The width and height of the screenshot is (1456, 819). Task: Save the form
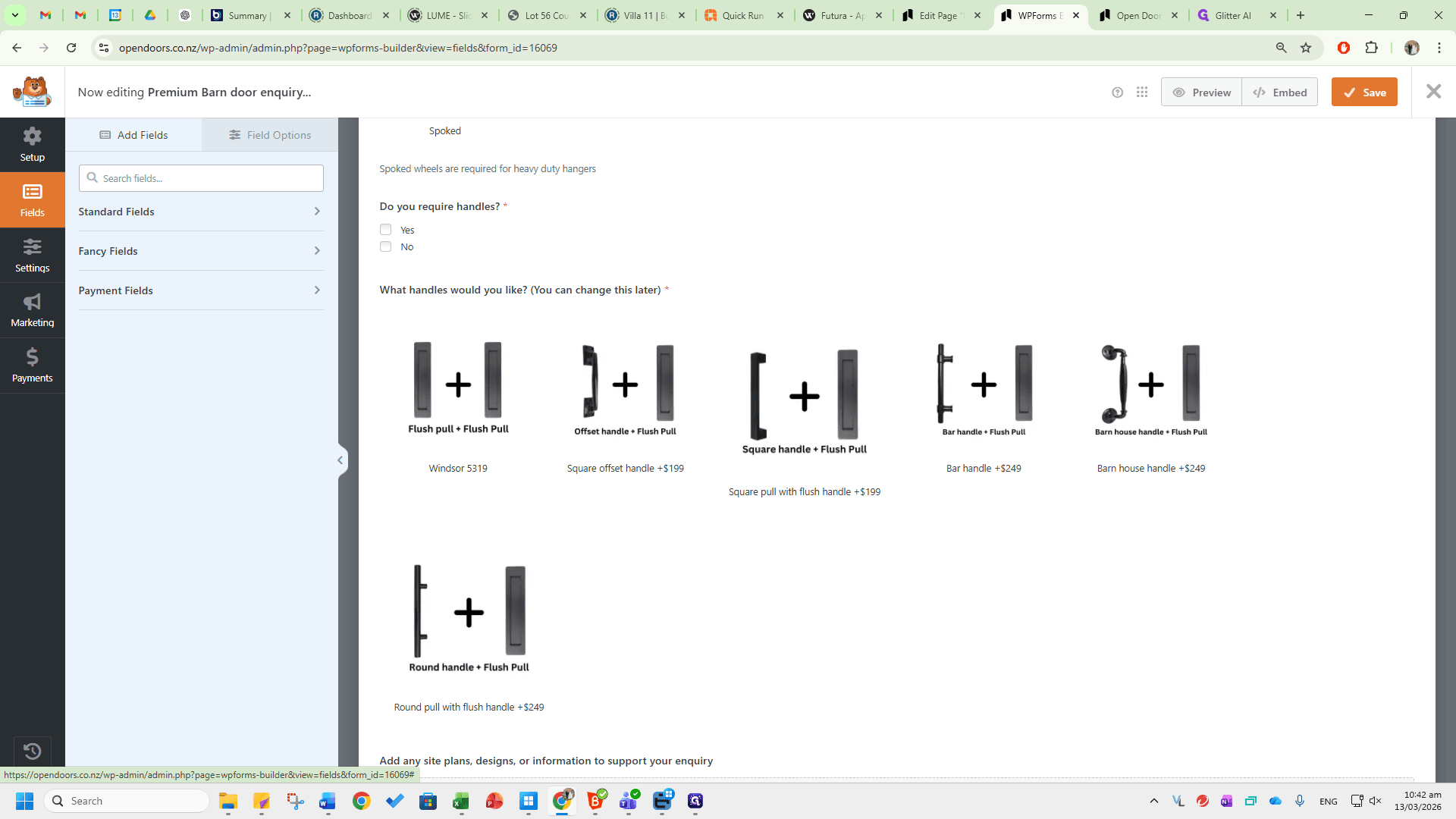click(1364, 93)
